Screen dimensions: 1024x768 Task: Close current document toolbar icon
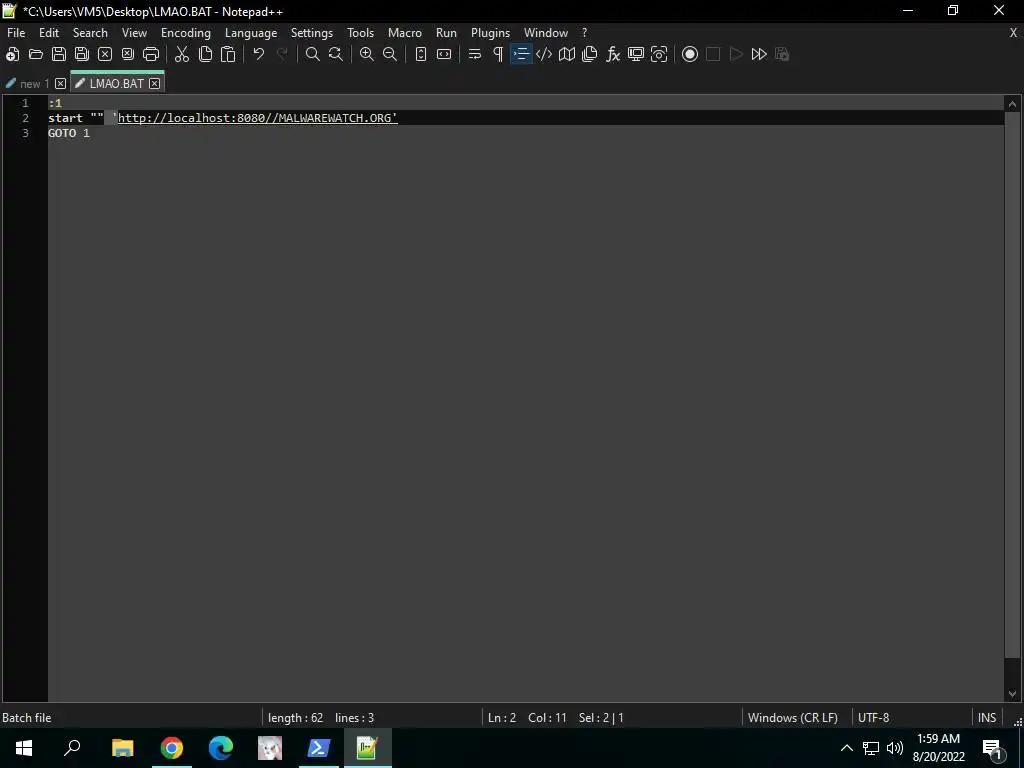click(x=104, y=54)
